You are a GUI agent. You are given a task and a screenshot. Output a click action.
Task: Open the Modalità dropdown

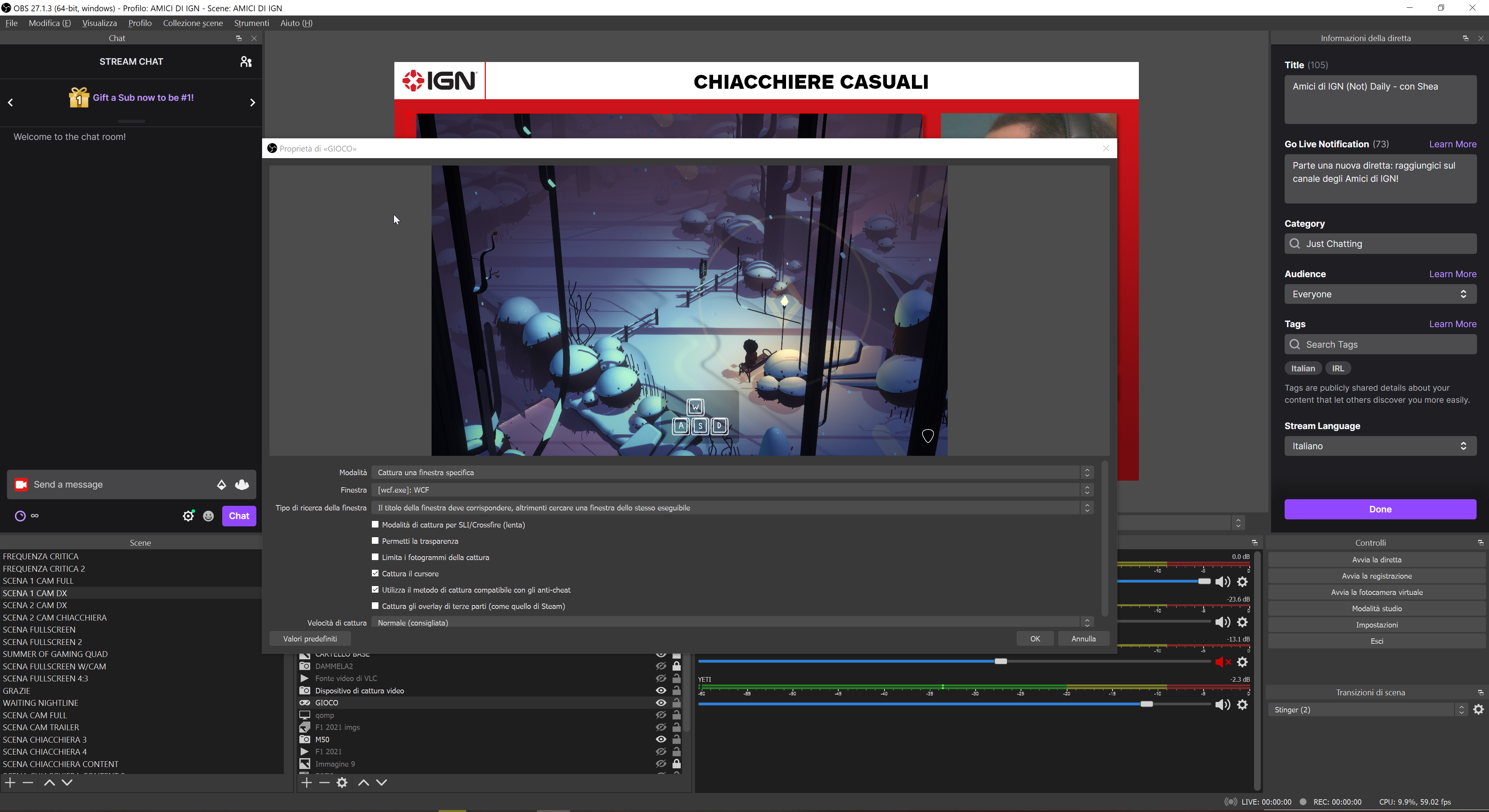click(732, 472)
